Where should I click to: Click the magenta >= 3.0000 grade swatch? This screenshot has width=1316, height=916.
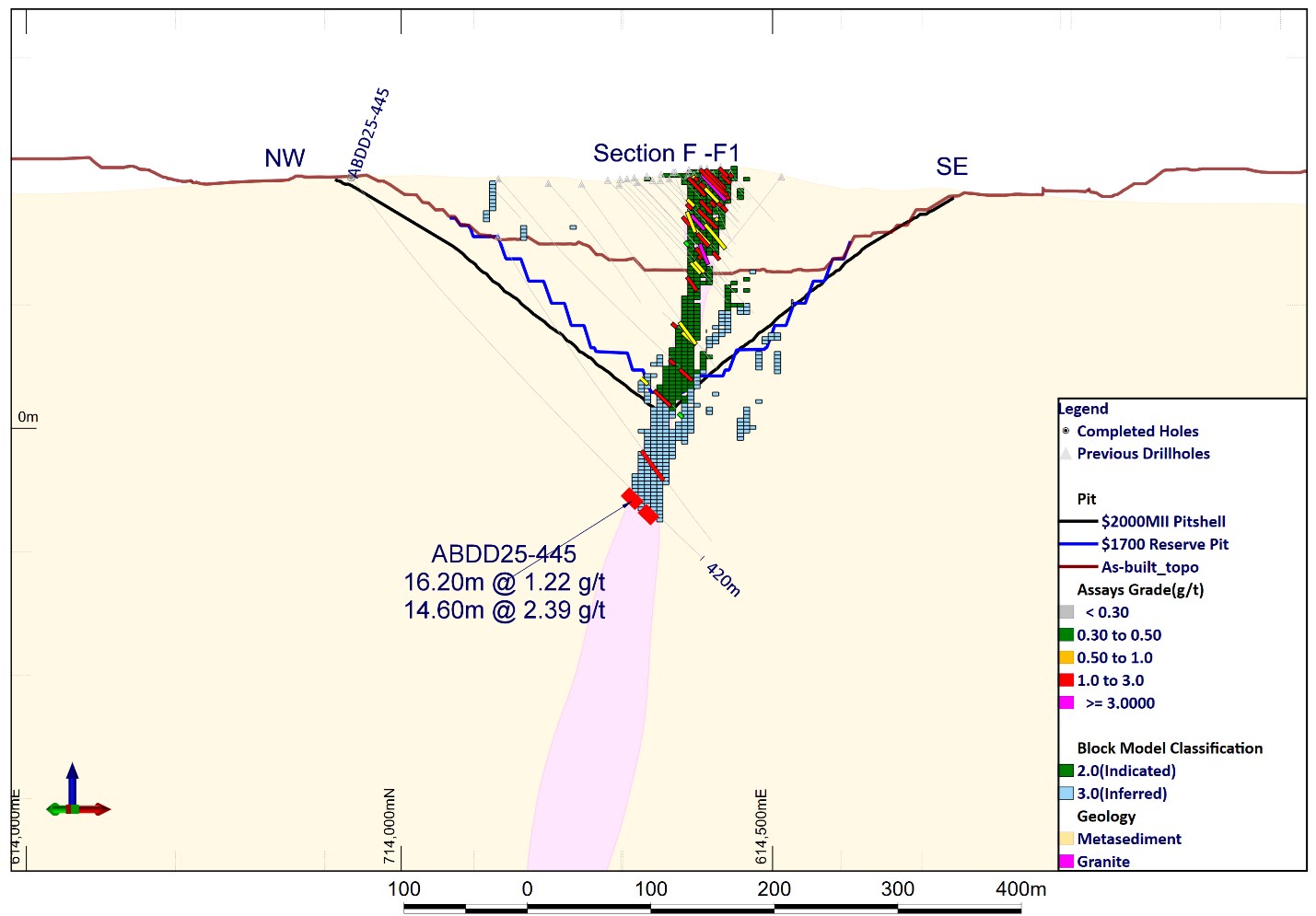click(x=1066, y=703)
